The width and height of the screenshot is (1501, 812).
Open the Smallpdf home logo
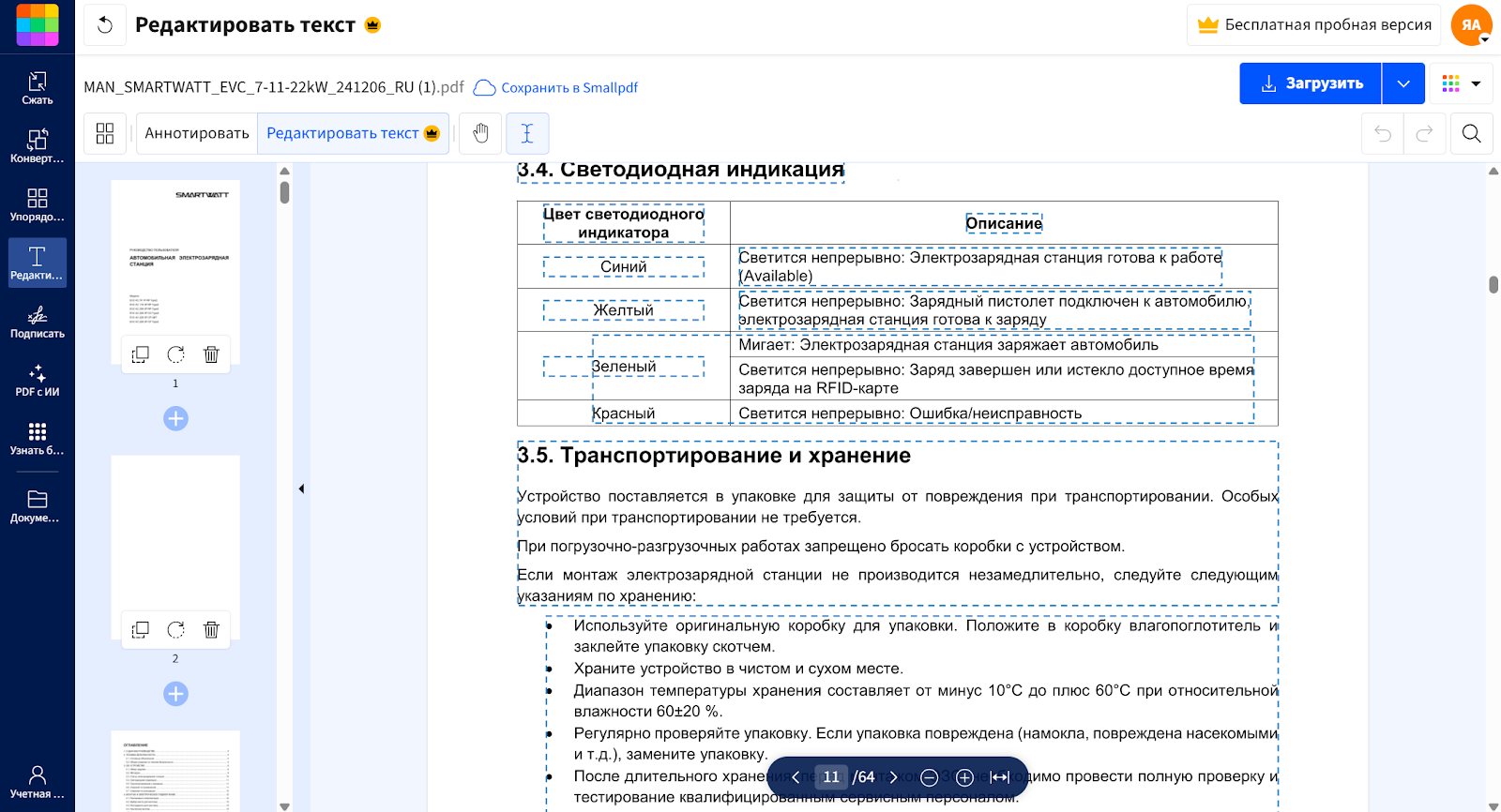38,25
